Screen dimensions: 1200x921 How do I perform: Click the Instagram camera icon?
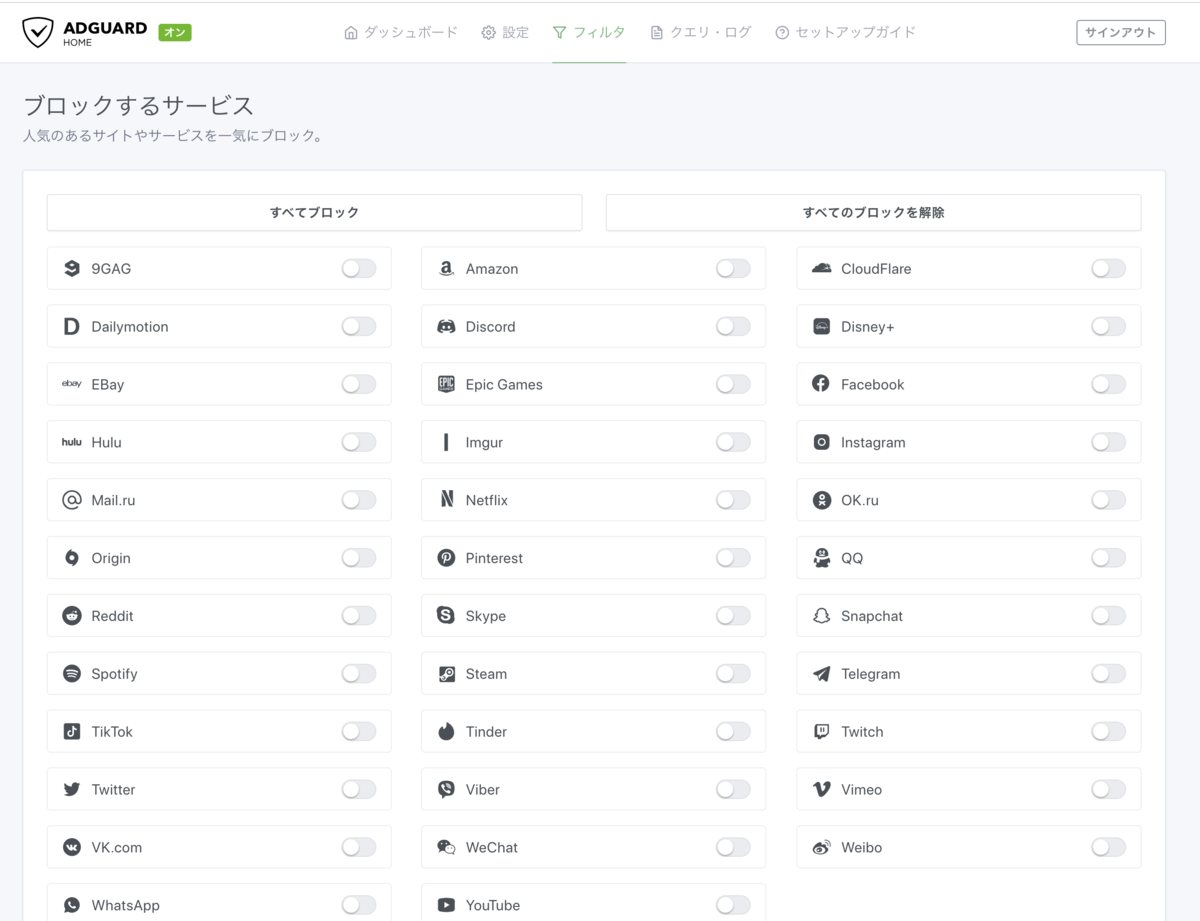[x=821, y=442]
